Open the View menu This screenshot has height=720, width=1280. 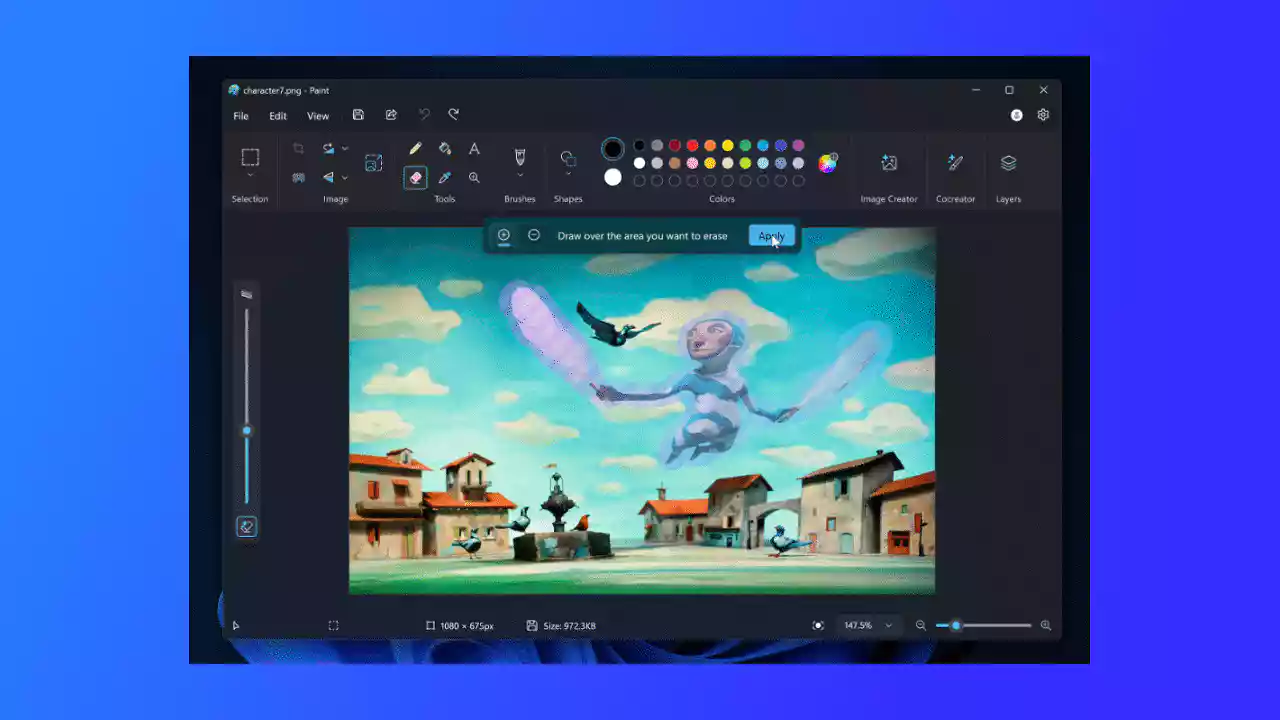click(x=318, y=116)
